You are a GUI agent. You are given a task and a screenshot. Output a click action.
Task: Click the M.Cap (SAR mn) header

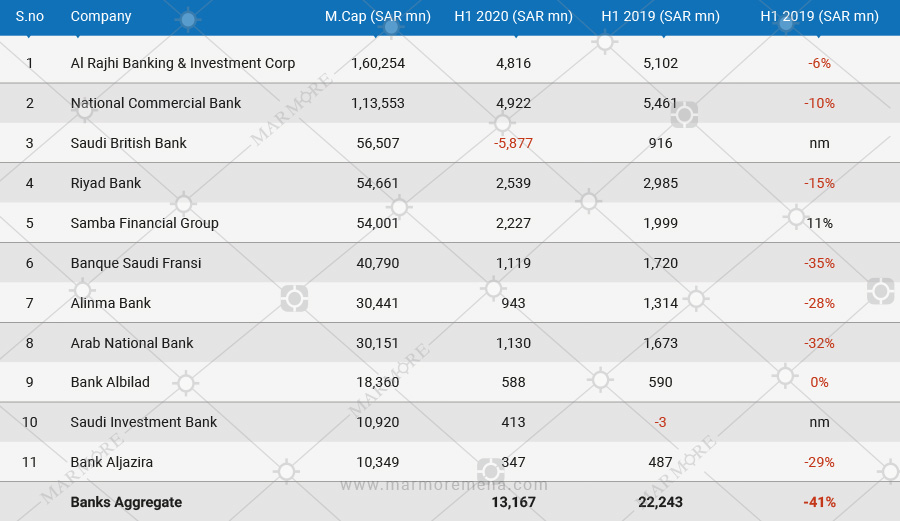377,16
